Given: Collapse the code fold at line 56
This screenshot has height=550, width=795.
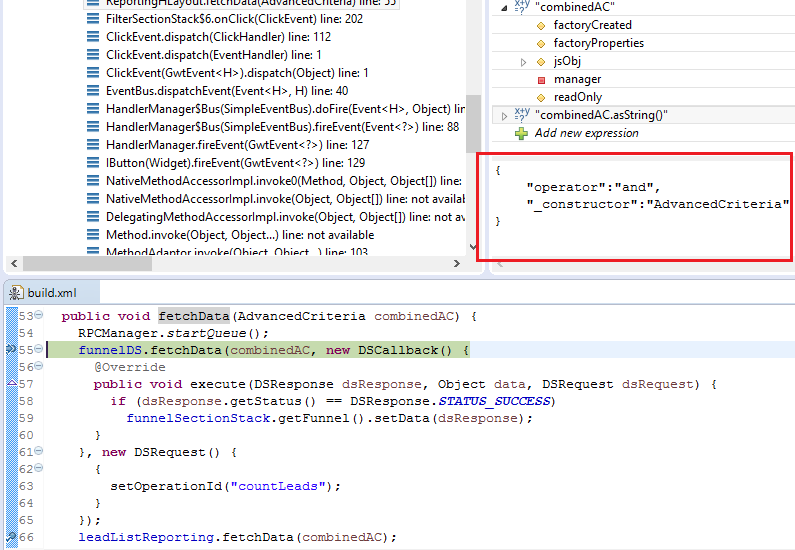Looking at the screenshot, I should [x=38, y=367].
